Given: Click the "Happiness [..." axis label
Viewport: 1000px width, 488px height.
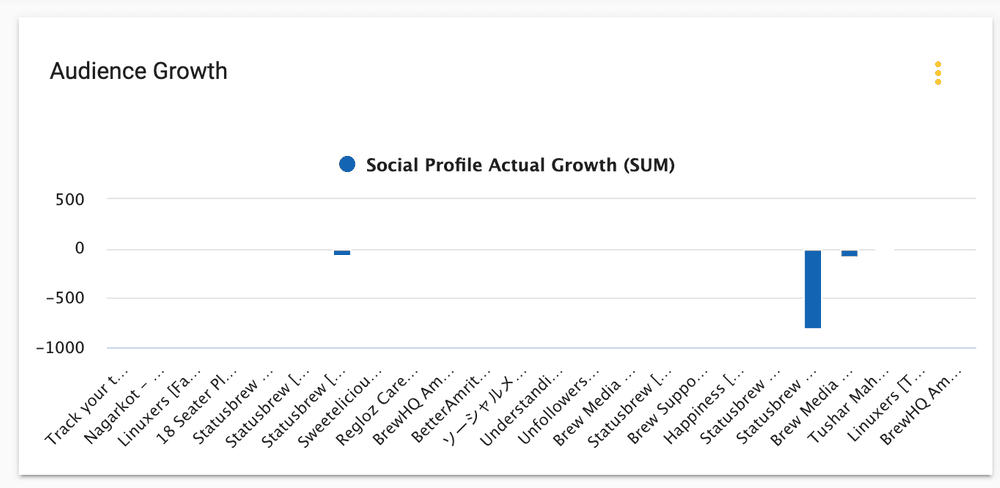Looking at the screenshot, I should pyautogui.click(x=703, y=408).
